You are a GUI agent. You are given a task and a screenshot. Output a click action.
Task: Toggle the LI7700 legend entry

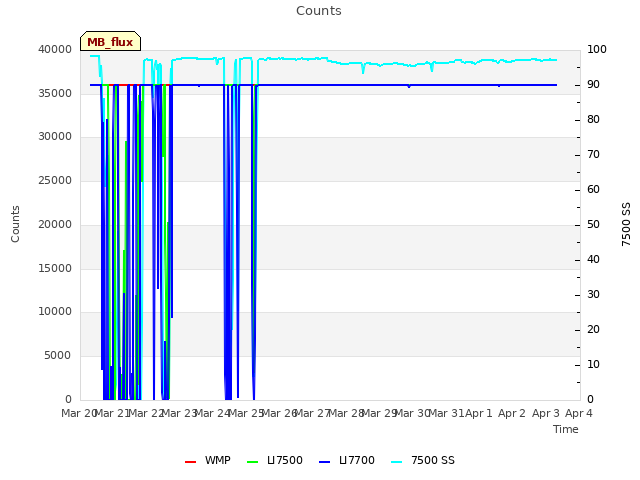tap(347, 460)
